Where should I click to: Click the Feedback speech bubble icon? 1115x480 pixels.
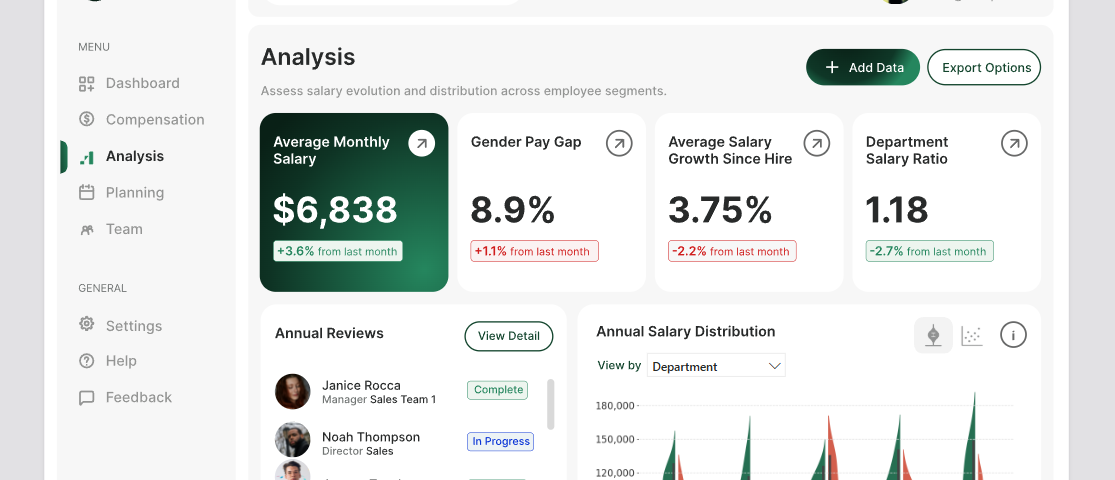(86, 398)
